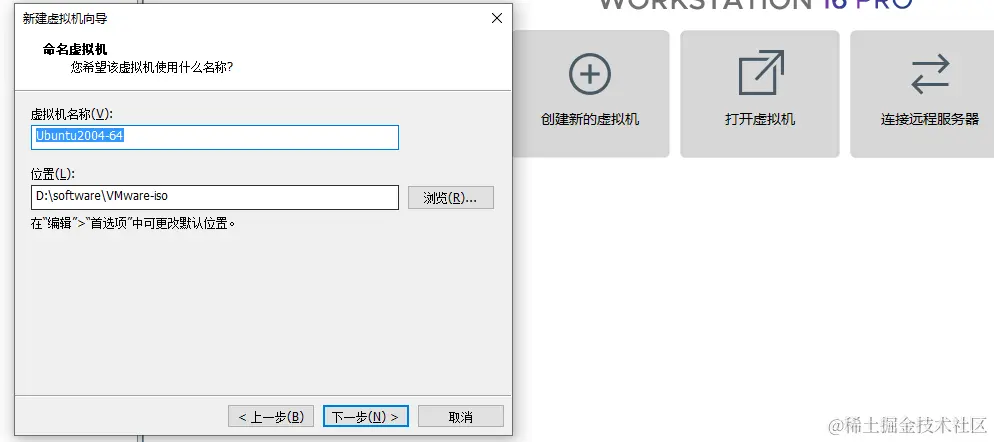Select the 连接远程服务器 label text
The image size is (994, 442).
pyautogui.click(x=929, y=119)
